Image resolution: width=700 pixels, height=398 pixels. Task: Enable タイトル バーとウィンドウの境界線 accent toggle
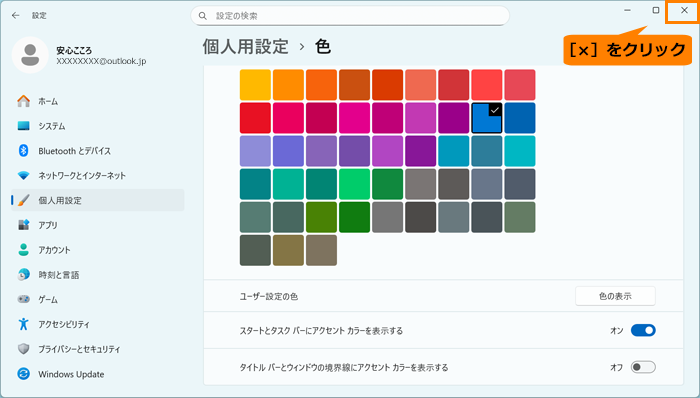pos(643,367)
